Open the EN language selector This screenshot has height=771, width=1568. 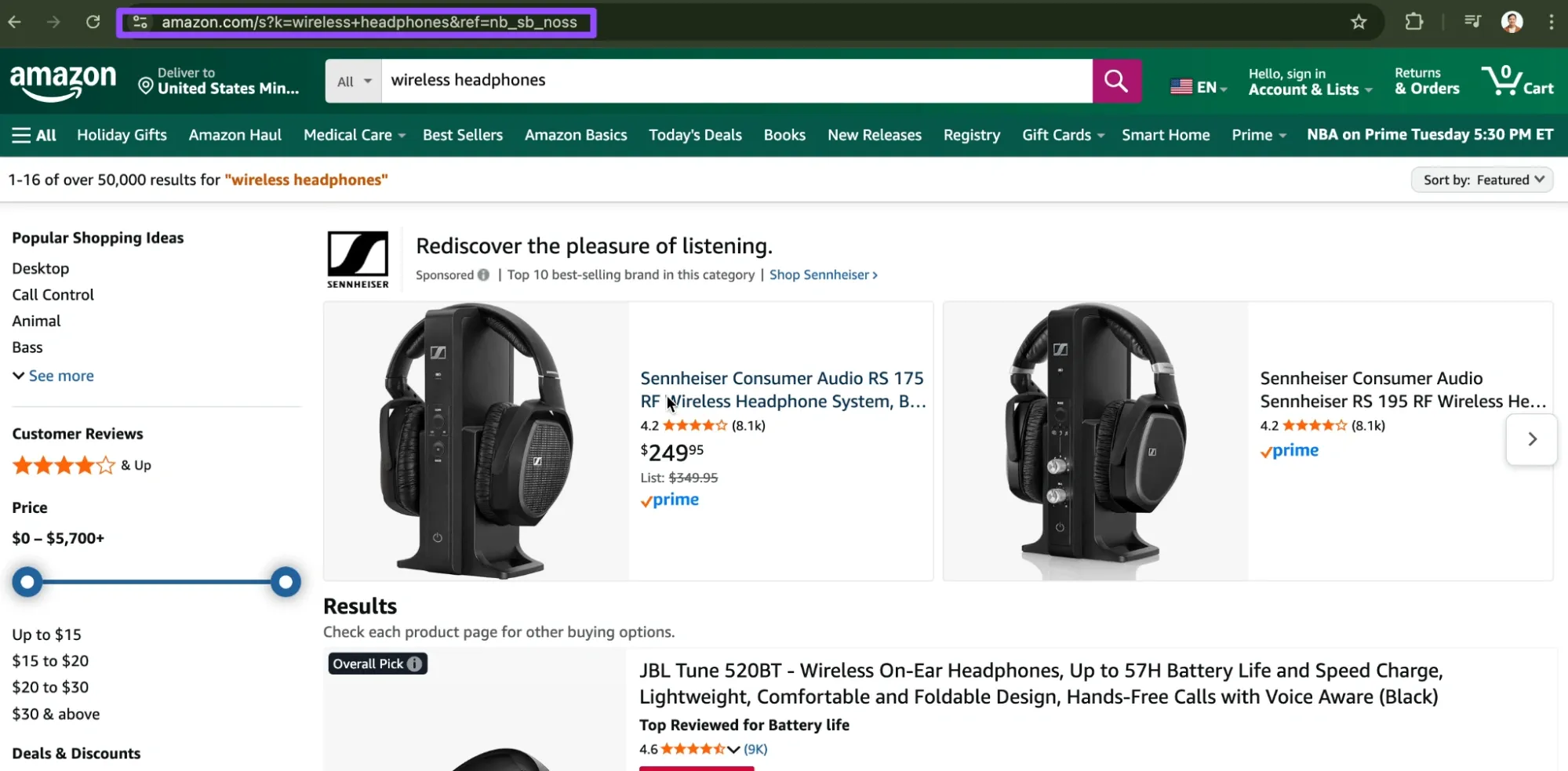click(x=1198, y=86)
